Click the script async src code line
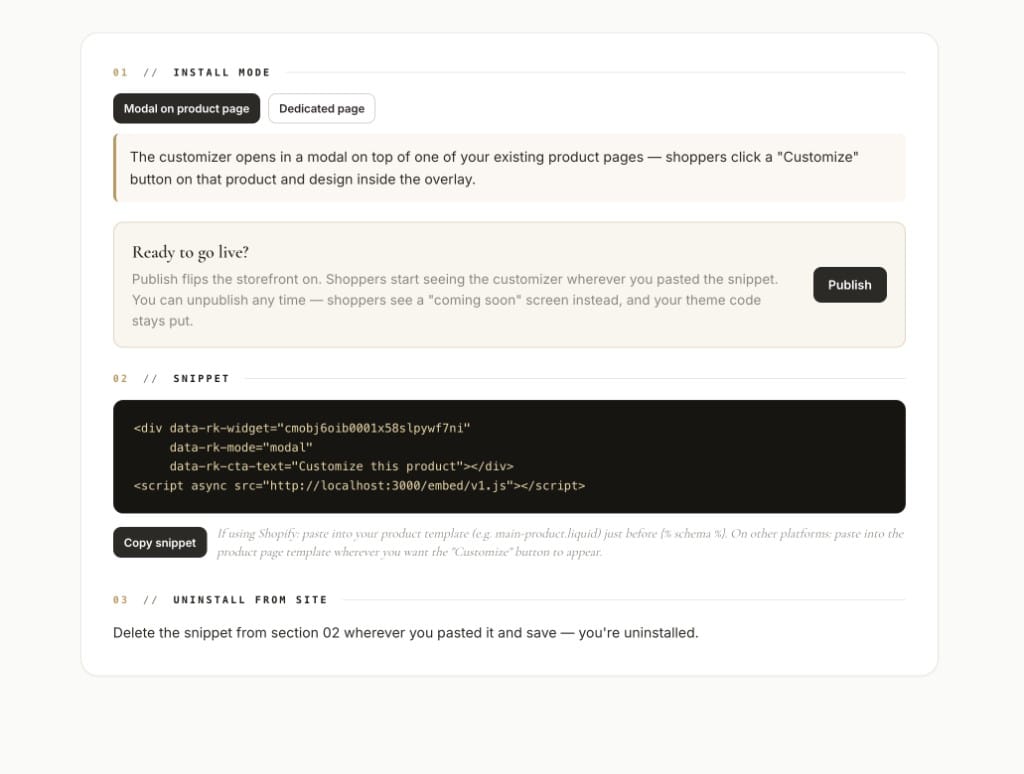This screenshot has width=1024, height=774. (x=359, y=486)
